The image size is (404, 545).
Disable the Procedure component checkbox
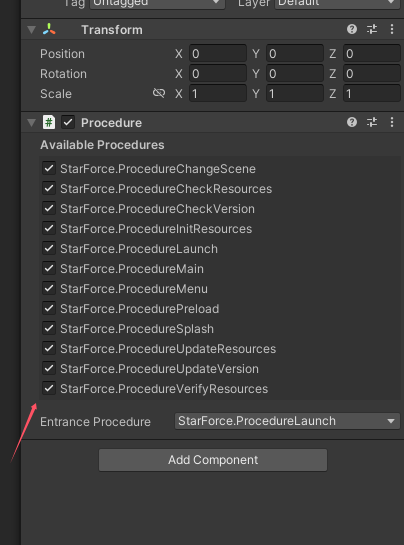(68, 122)
